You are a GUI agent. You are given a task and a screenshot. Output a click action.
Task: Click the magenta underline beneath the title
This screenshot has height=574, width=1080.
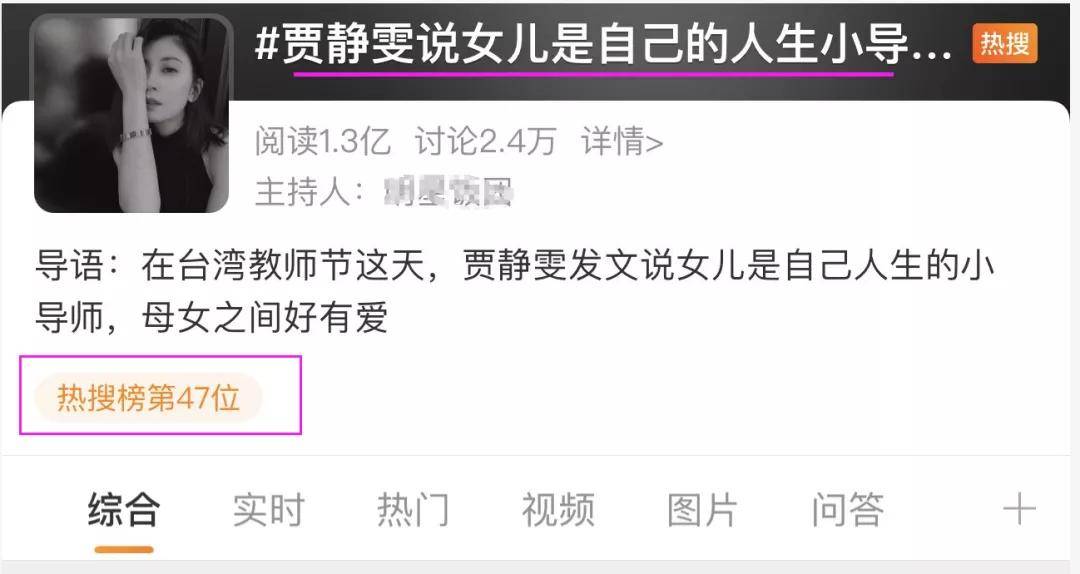[593, 72]
